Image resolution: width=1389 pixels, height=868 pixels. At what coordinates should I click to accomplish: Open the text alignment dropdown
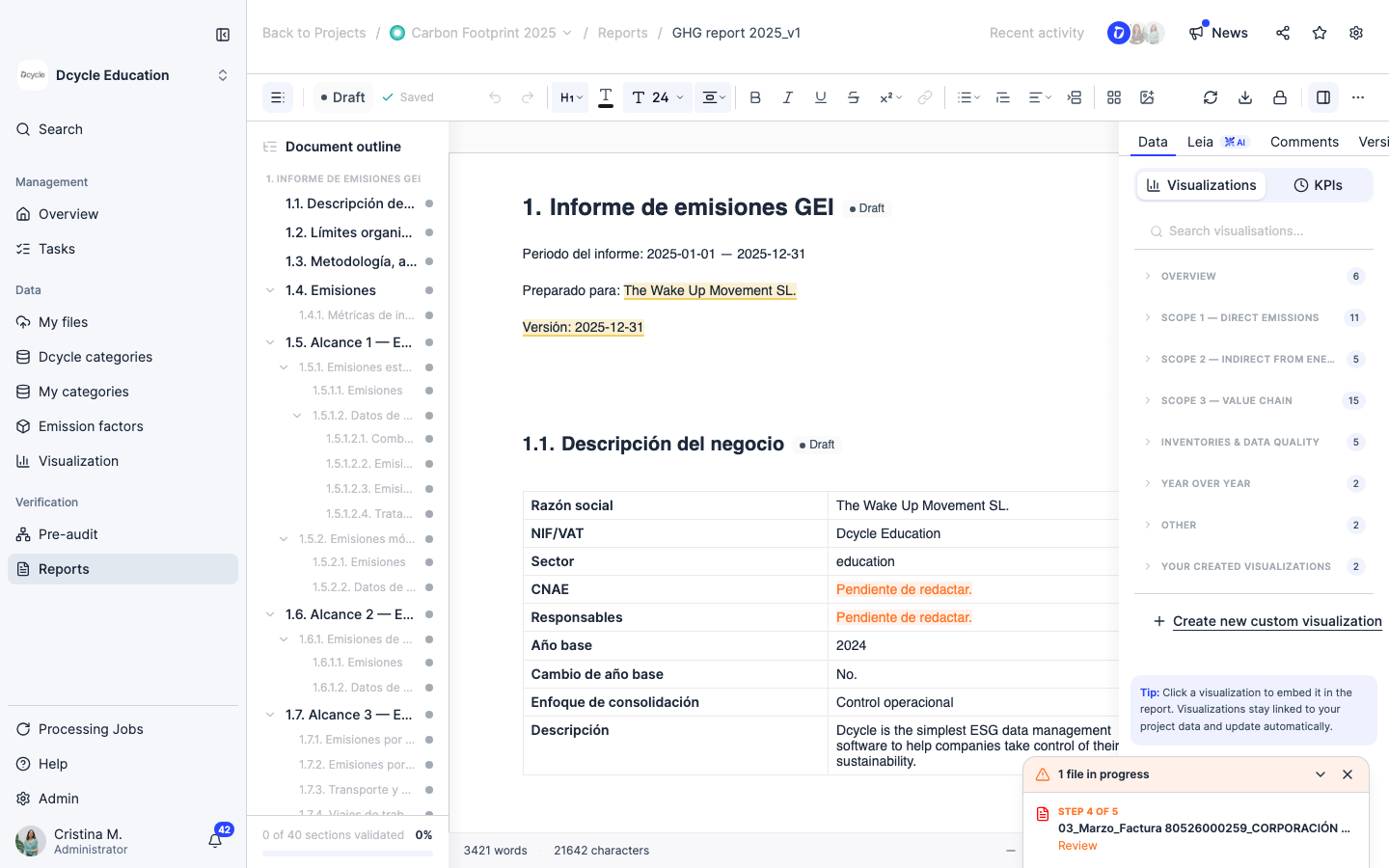click(x=1040, y=97)
